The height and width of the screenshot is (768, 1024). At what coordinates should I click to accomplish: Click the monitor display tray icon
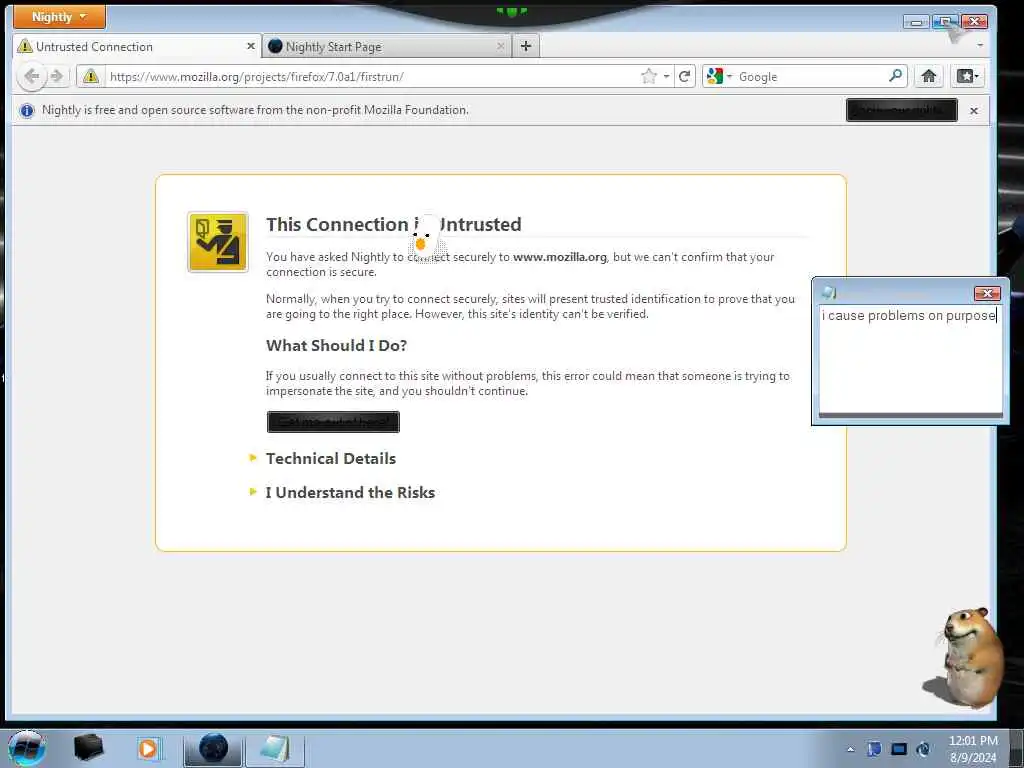pos(899,749)
